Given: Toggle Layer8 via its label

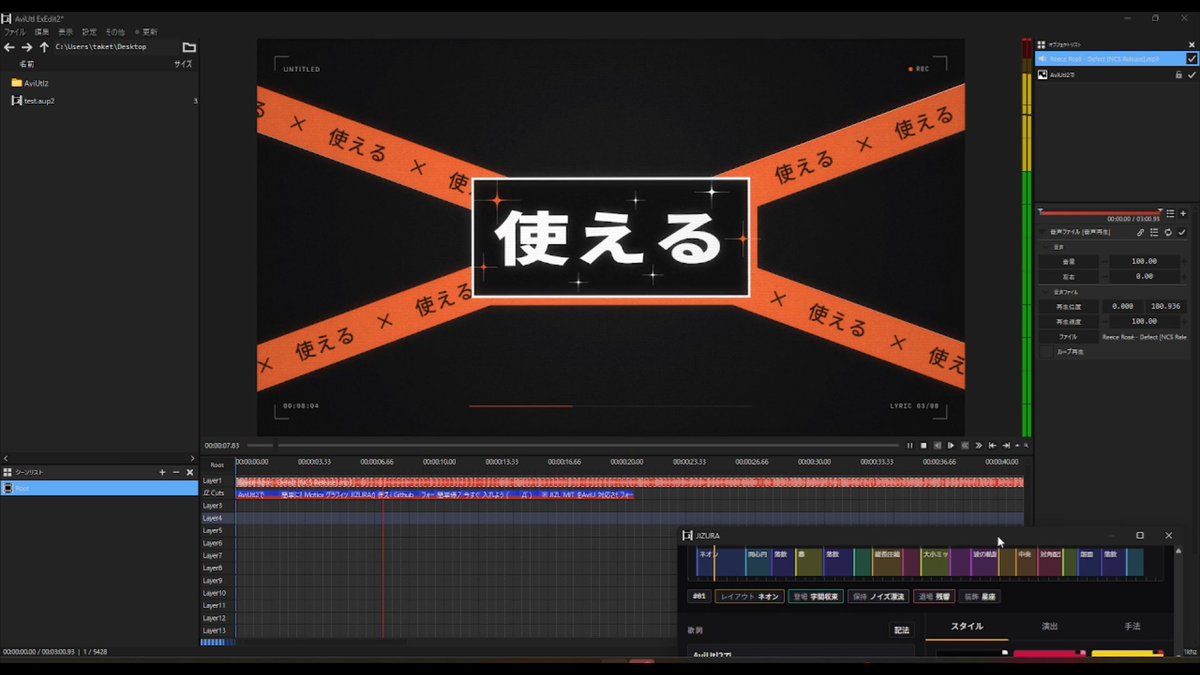Looking at the screenshot, I should pos(213,568).
